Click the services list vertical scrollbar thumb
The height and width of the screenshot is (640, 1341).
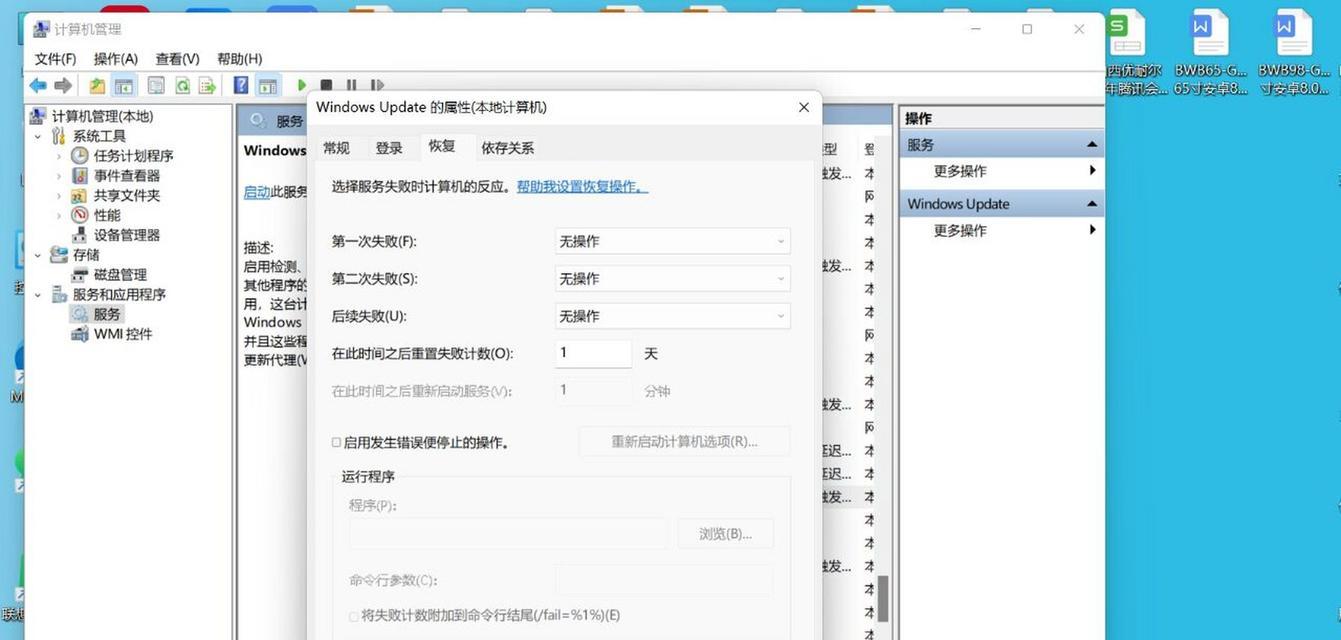click(883, 598)
